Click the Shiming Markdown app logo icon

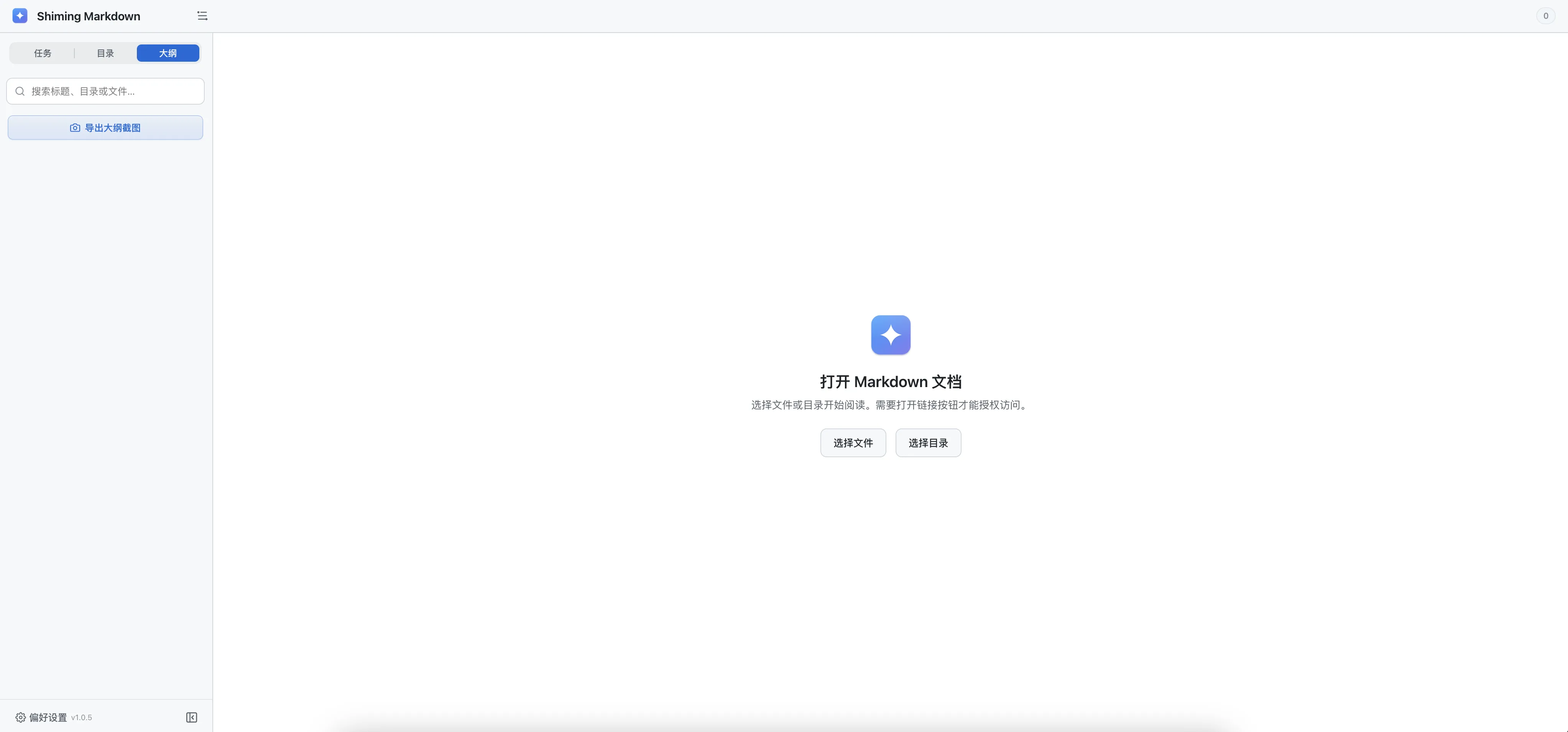tap(20, 16)
